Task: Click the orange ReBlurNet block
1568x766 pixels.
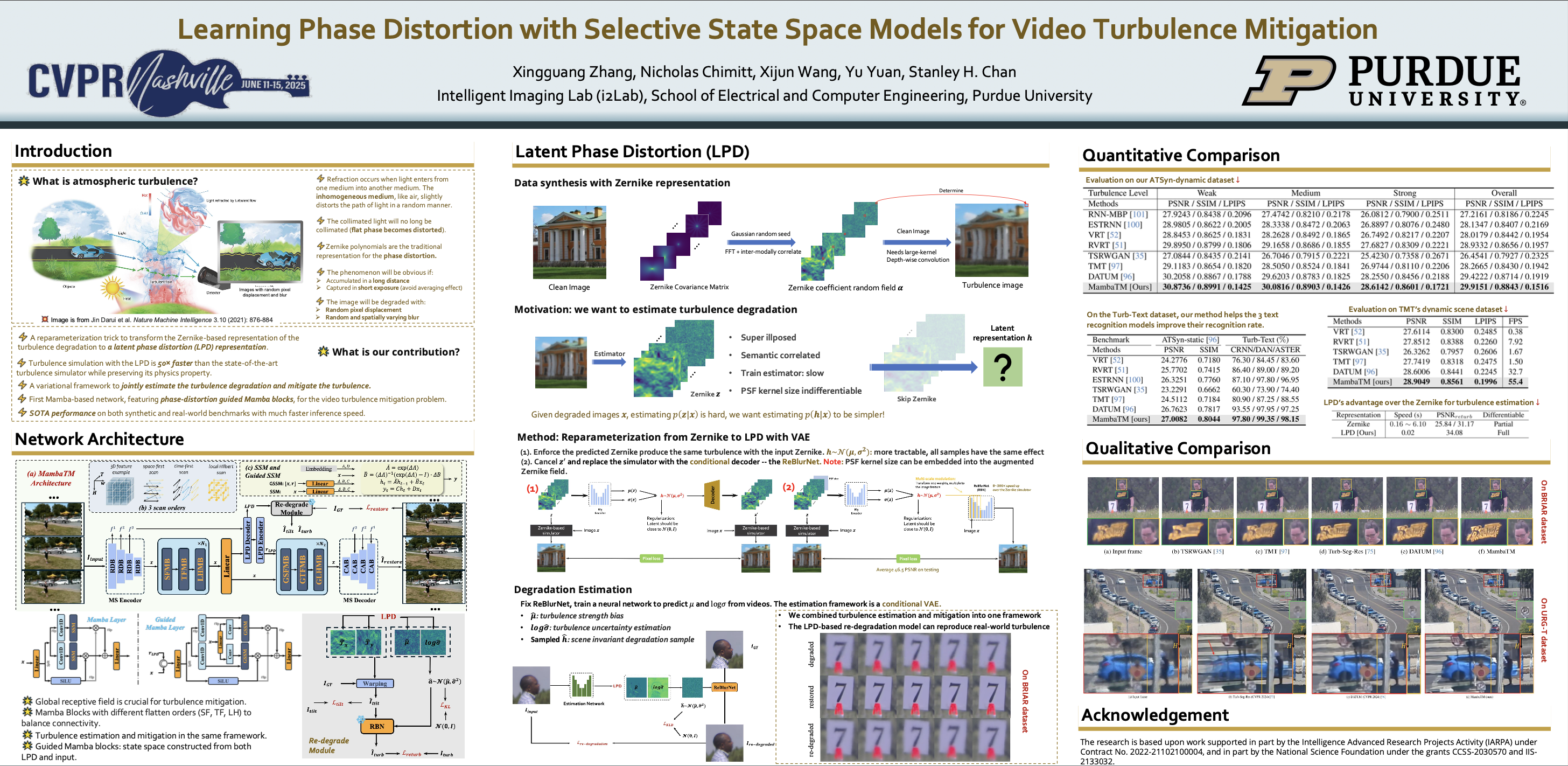Action: [x=724, y=687]
